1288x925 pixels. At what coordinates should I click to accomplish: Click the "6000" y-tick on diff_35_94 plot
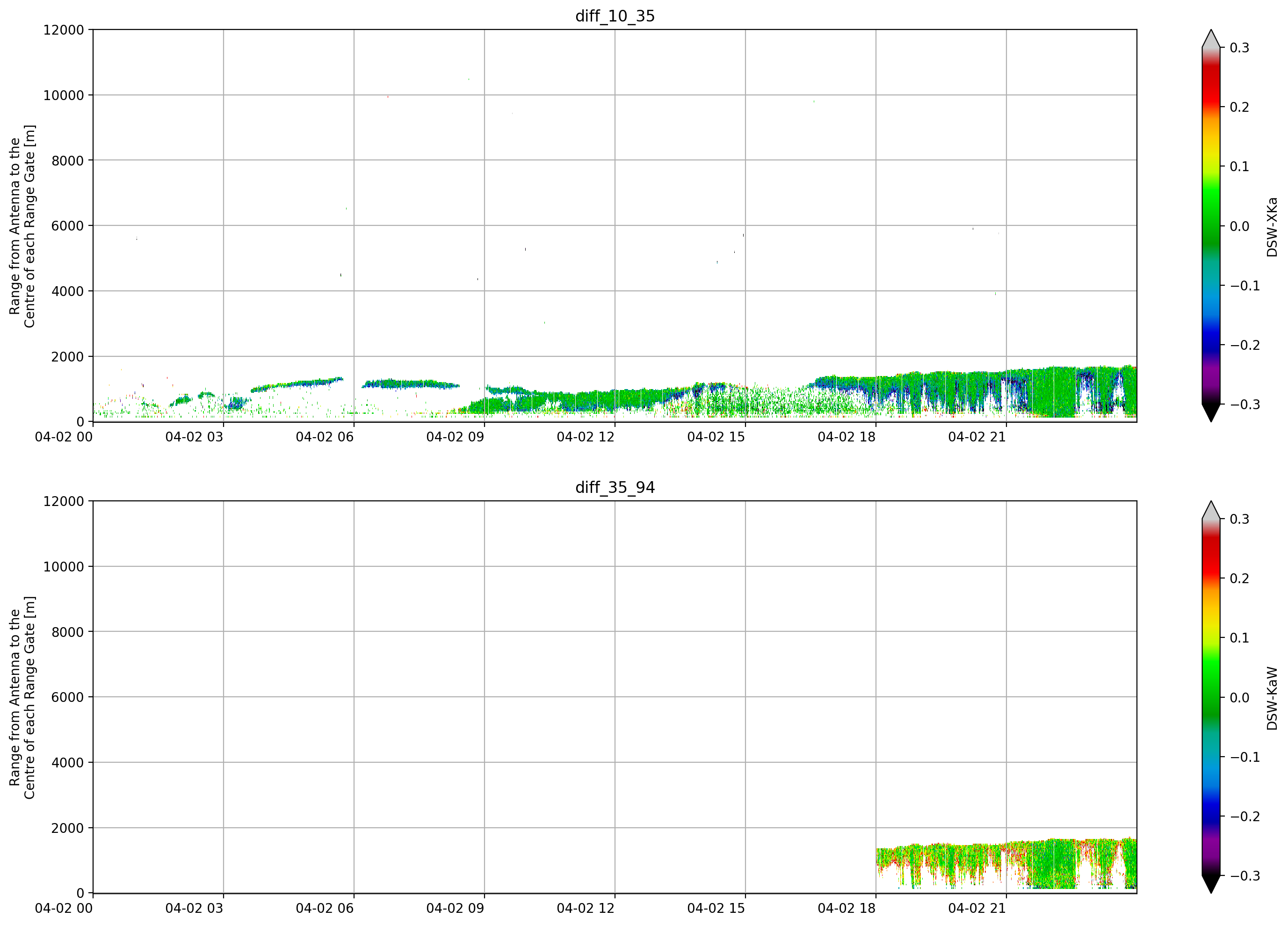(67, 697)
